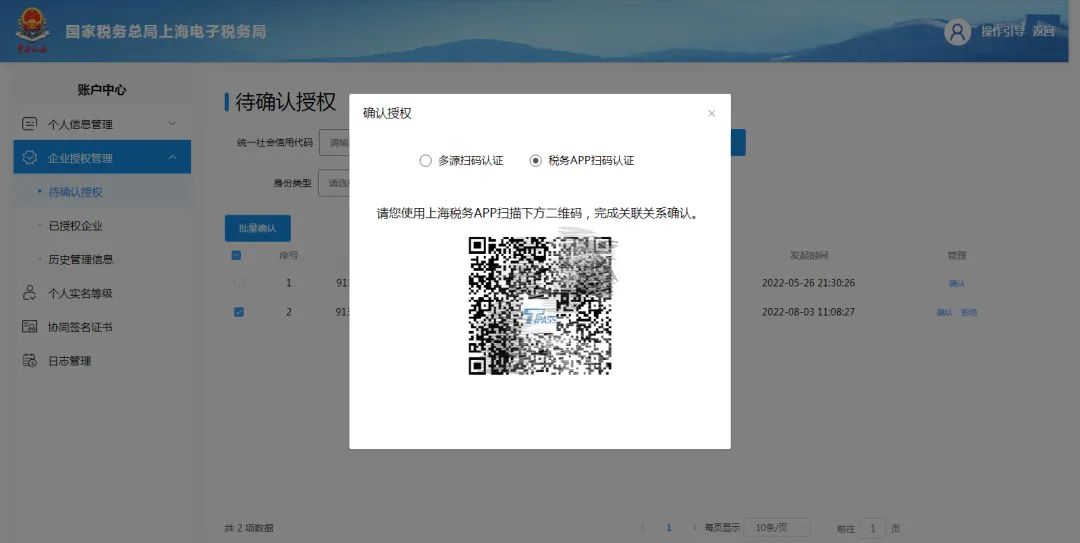Open the 身份类型 dropdown
Viewport: 1080px width, 543px height.
[x=334, y=183]
